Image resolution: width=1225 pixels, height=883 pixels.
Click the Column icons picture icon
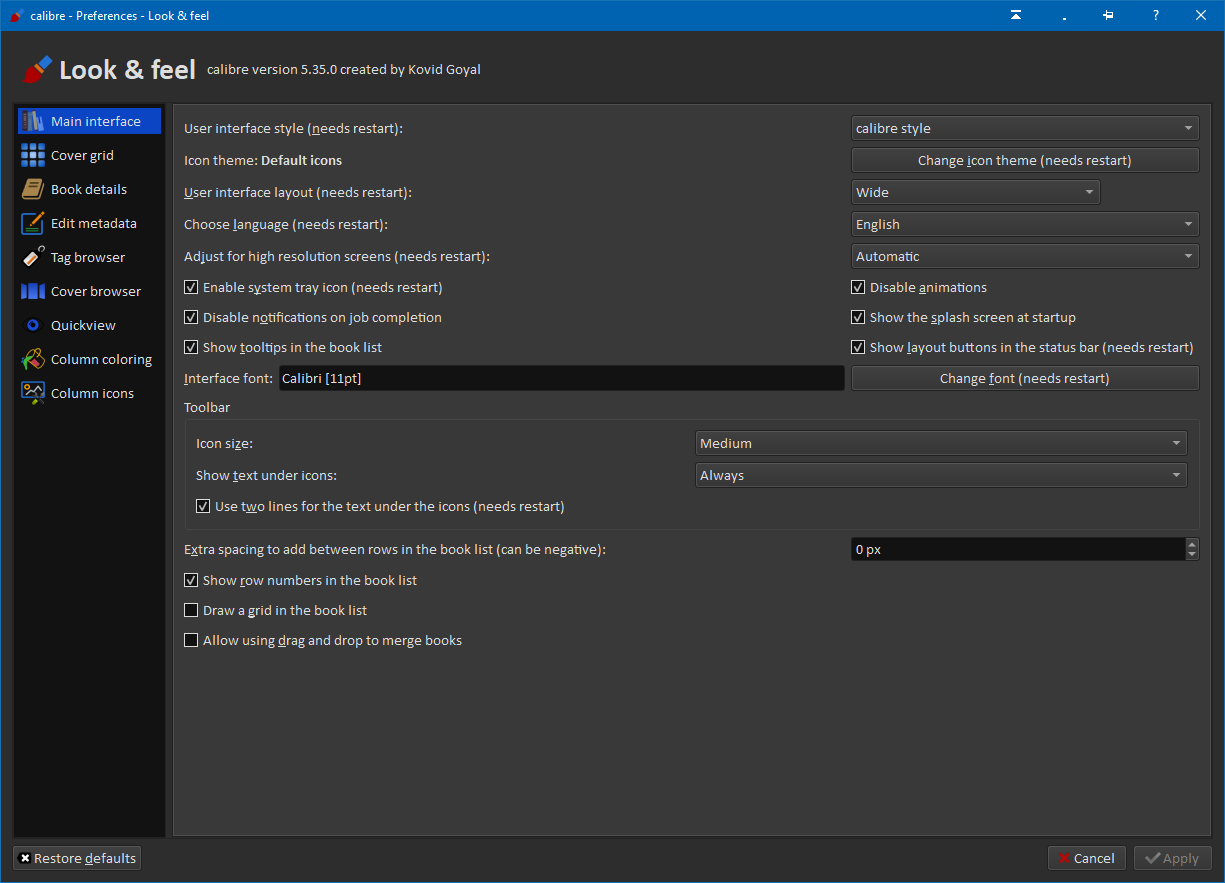click(33, 393)
